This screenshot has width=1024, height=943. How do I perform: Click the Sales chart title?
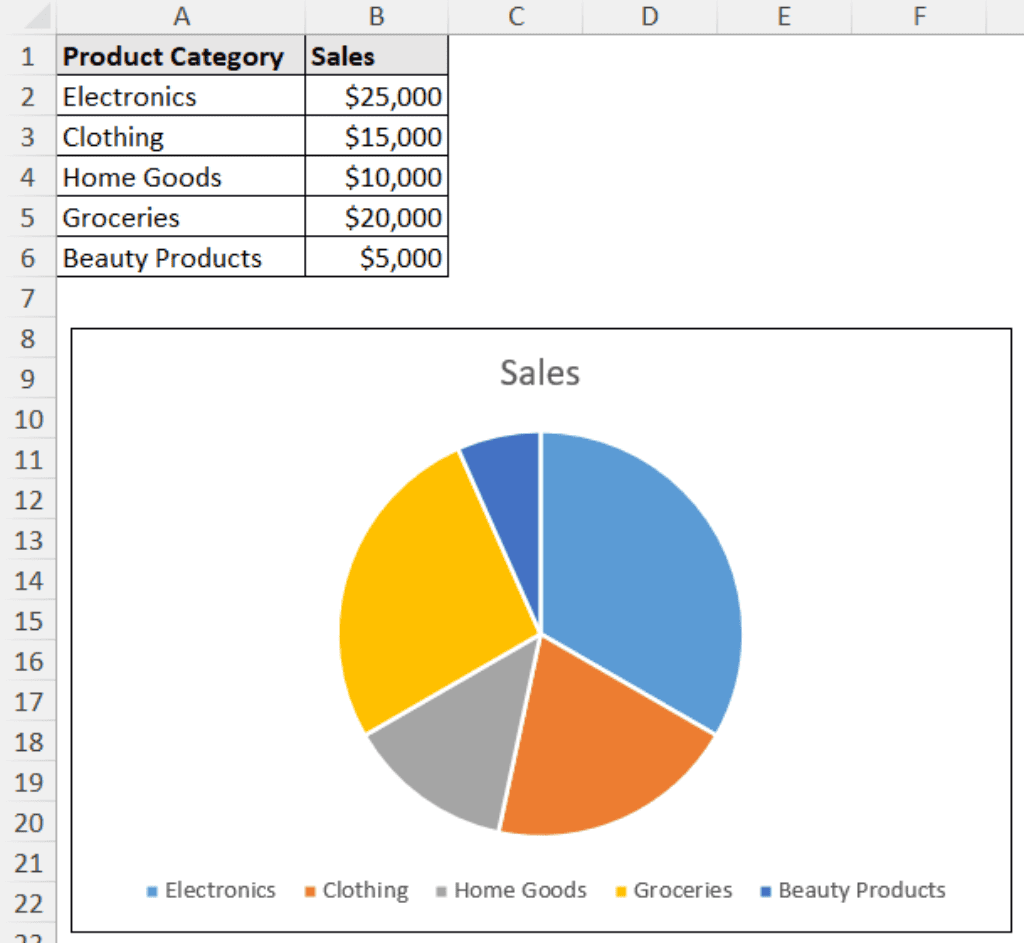(x=539, y=372)
